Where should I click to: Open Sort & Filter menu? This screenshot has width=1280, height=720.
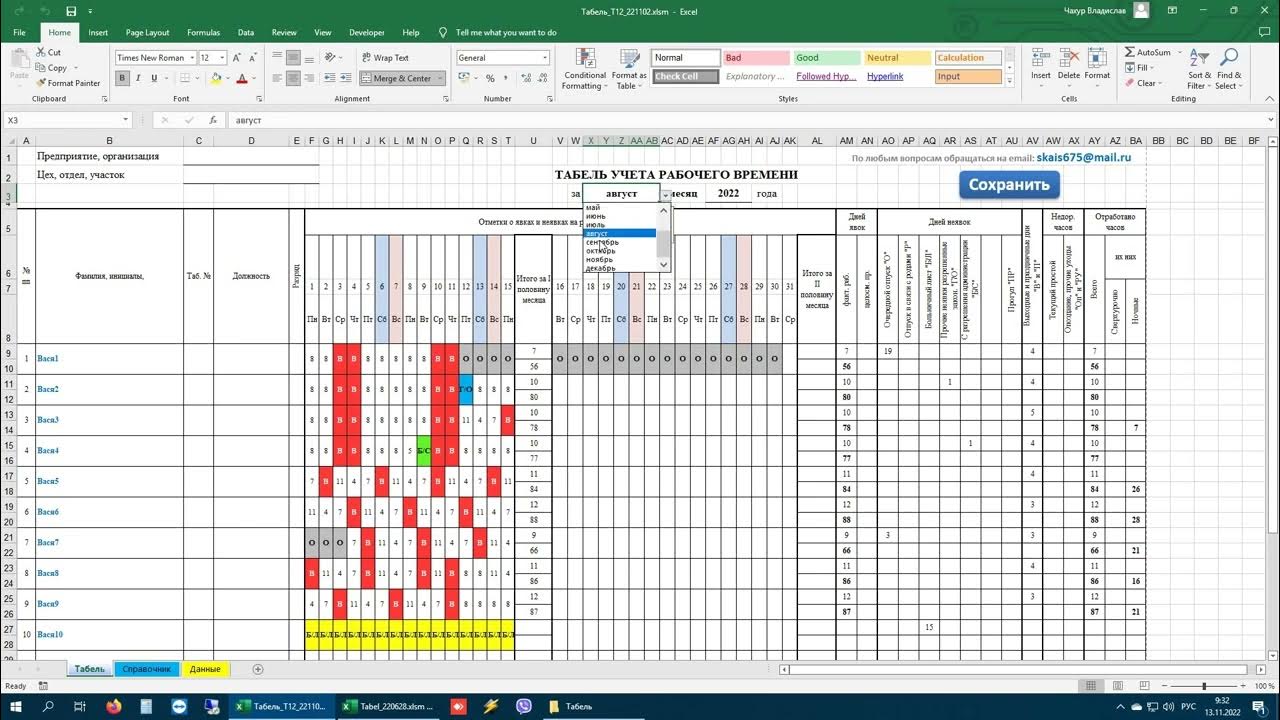tap(1200, 69)
